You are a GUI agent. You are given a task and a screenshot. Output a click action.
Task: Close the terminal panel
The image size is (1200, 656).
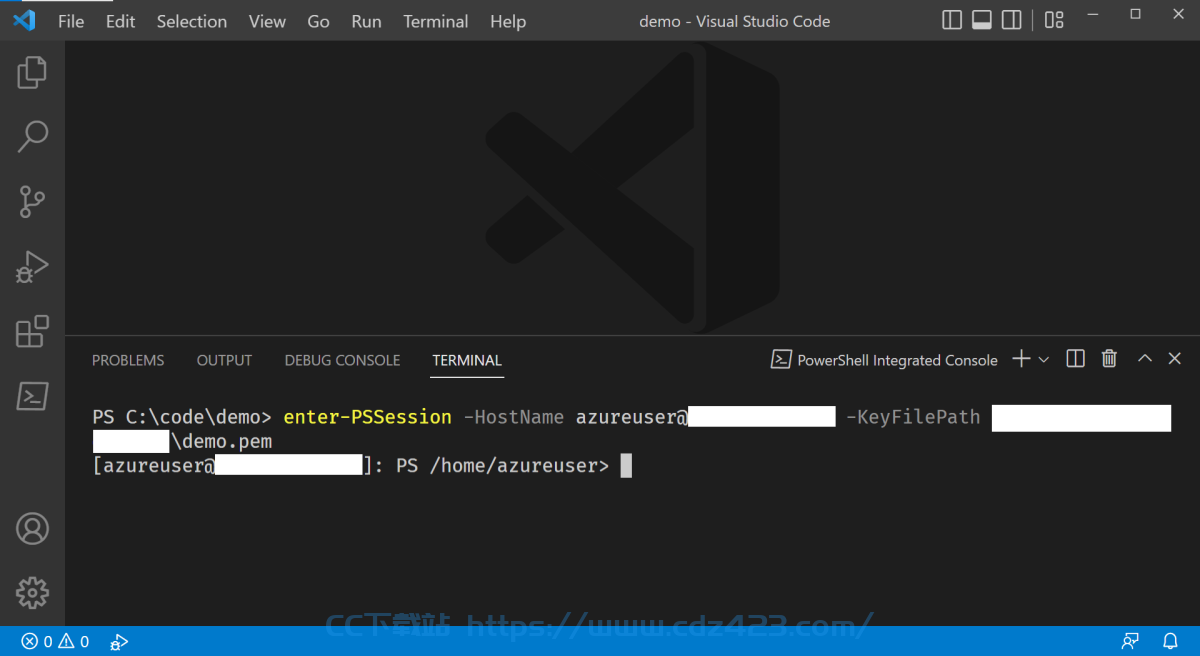point(1175,359)
